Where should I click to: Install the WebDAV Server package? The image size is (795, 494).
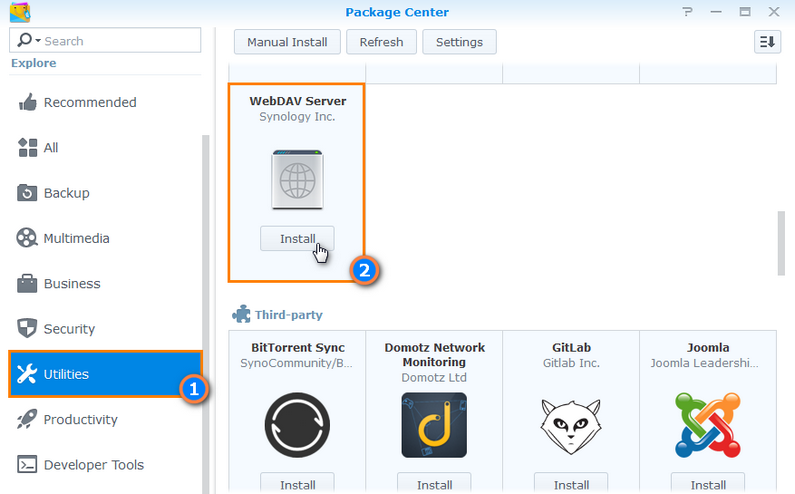coord(297,238)
